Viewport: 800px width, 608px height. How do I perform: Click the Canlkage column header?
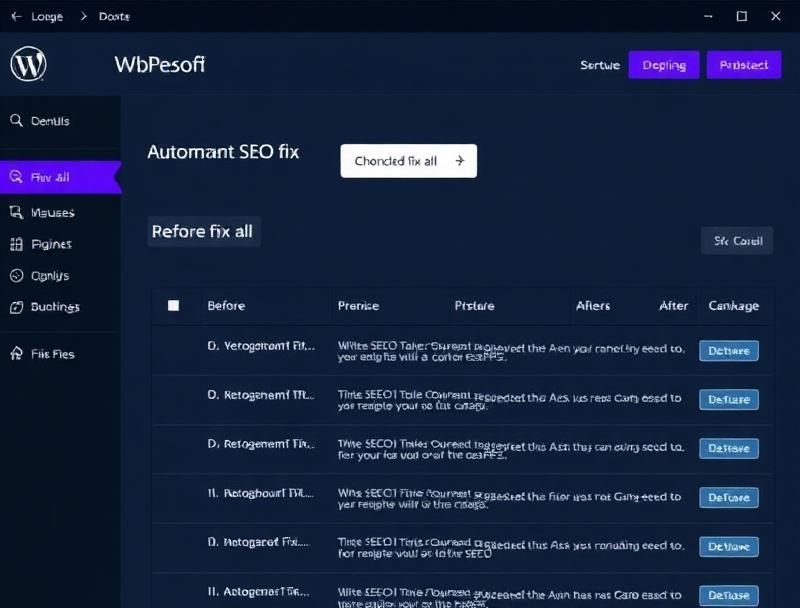coord(733,306)
